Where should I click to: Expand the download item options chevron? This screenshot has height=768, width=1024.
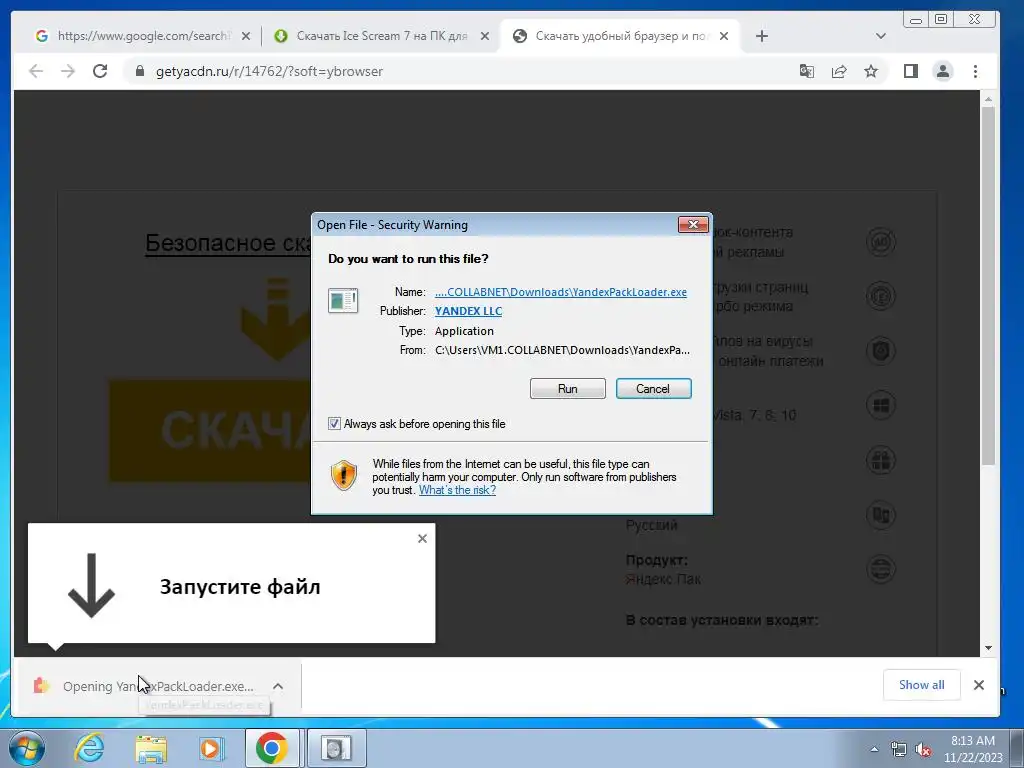(x=278, y=686)
